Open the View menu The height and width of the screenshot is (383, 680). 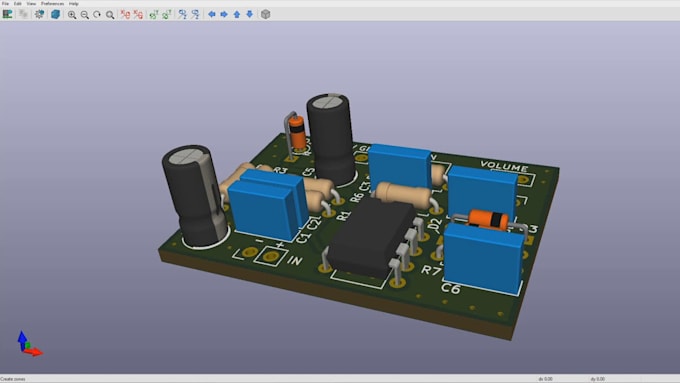tap(31, 3)
